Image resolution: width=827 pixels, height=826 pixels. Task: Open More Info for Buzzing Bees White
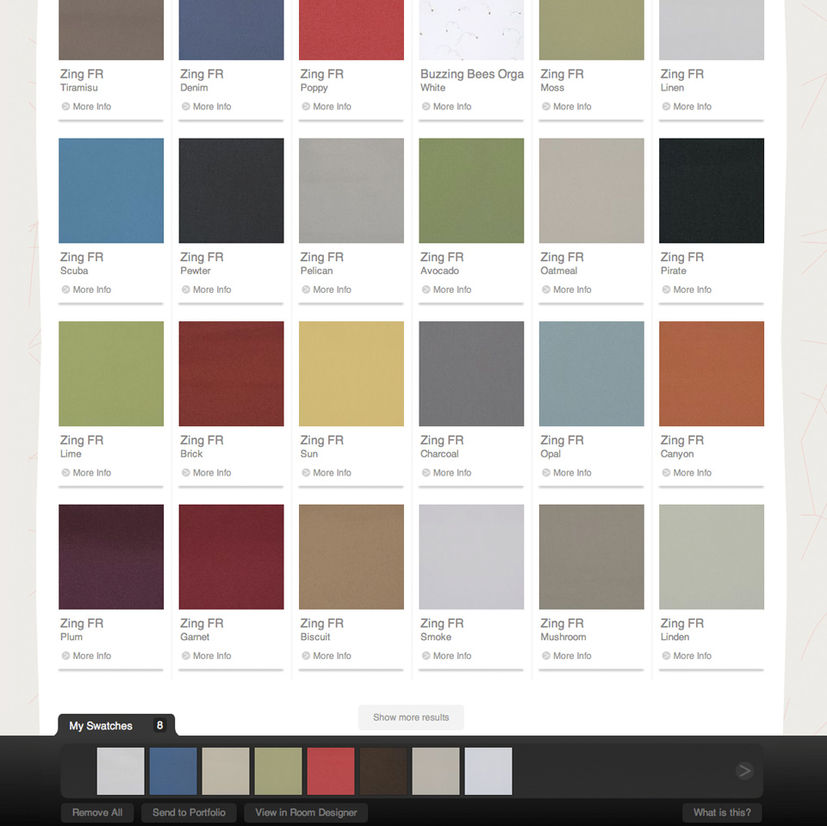click(x=451, y=107)
